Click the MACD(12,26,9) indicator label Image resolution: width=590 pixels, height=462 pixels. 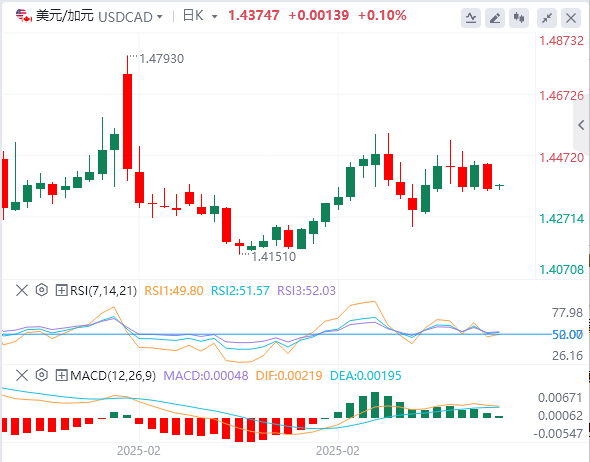(113, 375)
